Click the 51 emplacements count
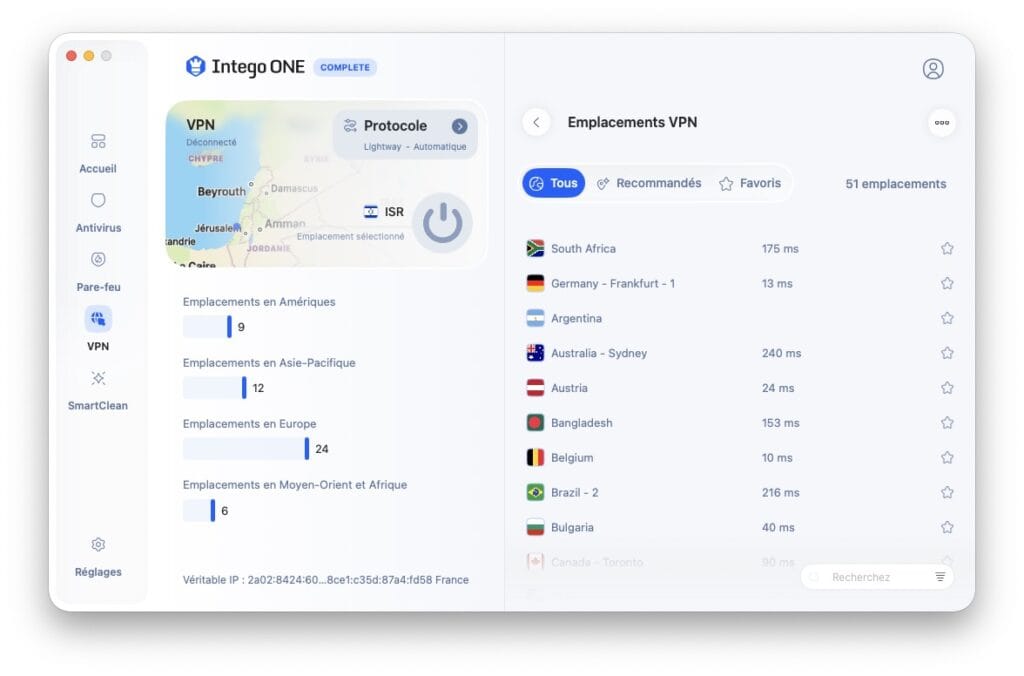This screenshot has width=1024, height=676. point(895,184)
